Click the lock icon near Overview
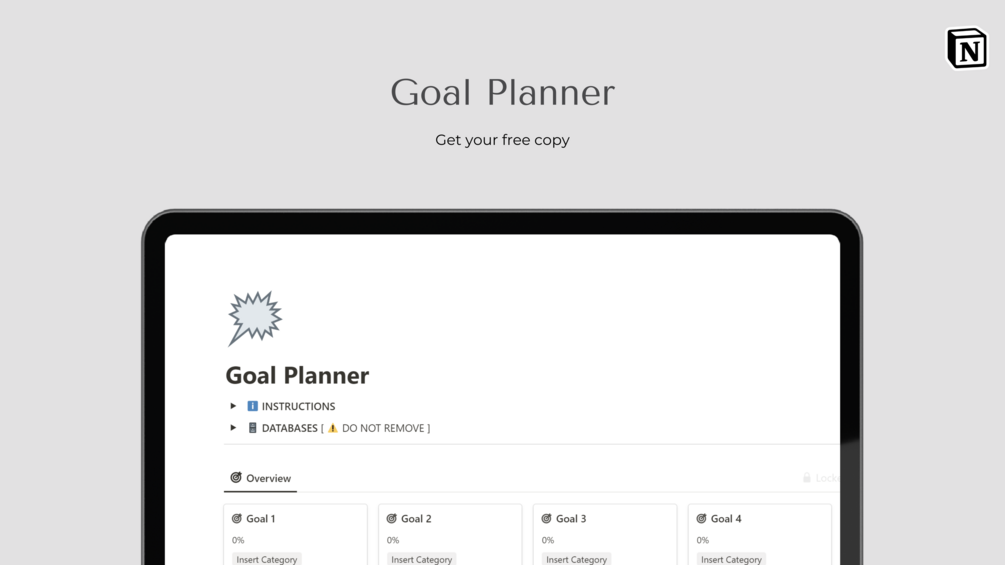The height and width of the screenshot is (565, 1005). pos(807,478)
